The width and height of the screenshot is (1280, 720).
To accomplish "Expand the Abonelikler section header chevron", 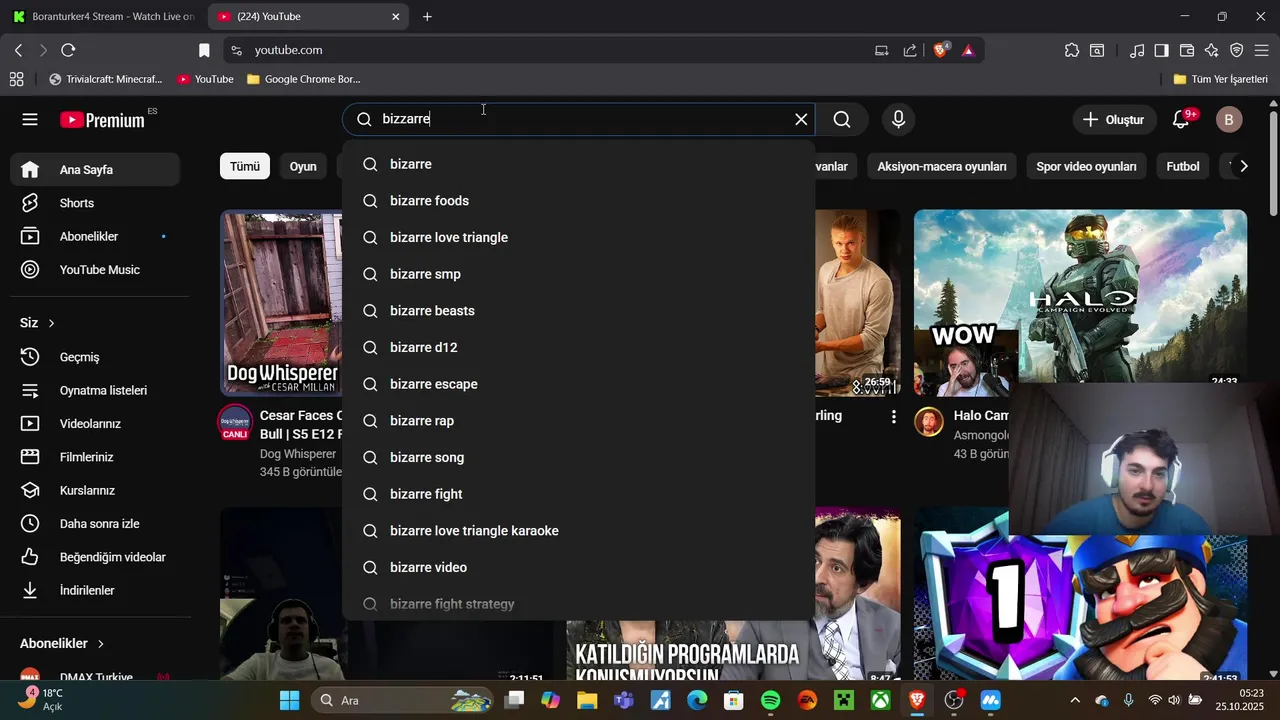I will pos(101,644).
